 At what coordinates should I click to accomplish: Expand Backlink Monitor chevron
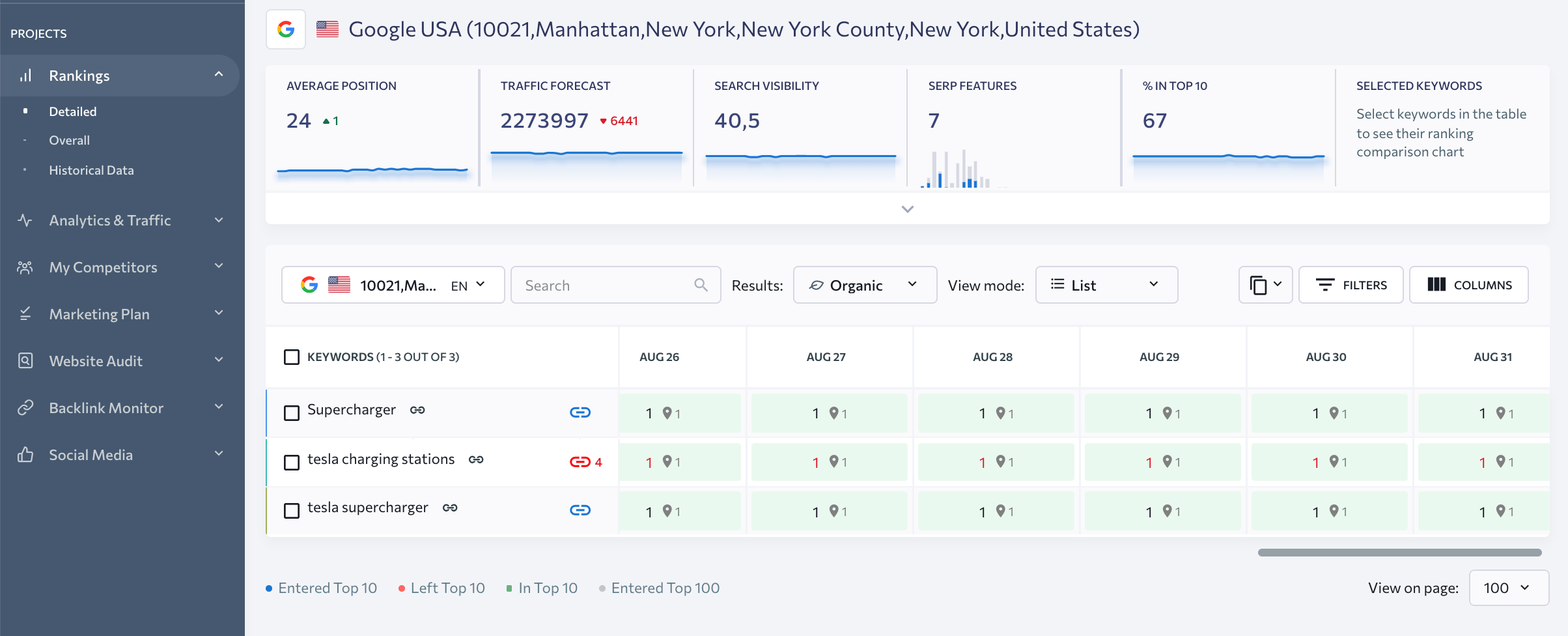[219, 407]
